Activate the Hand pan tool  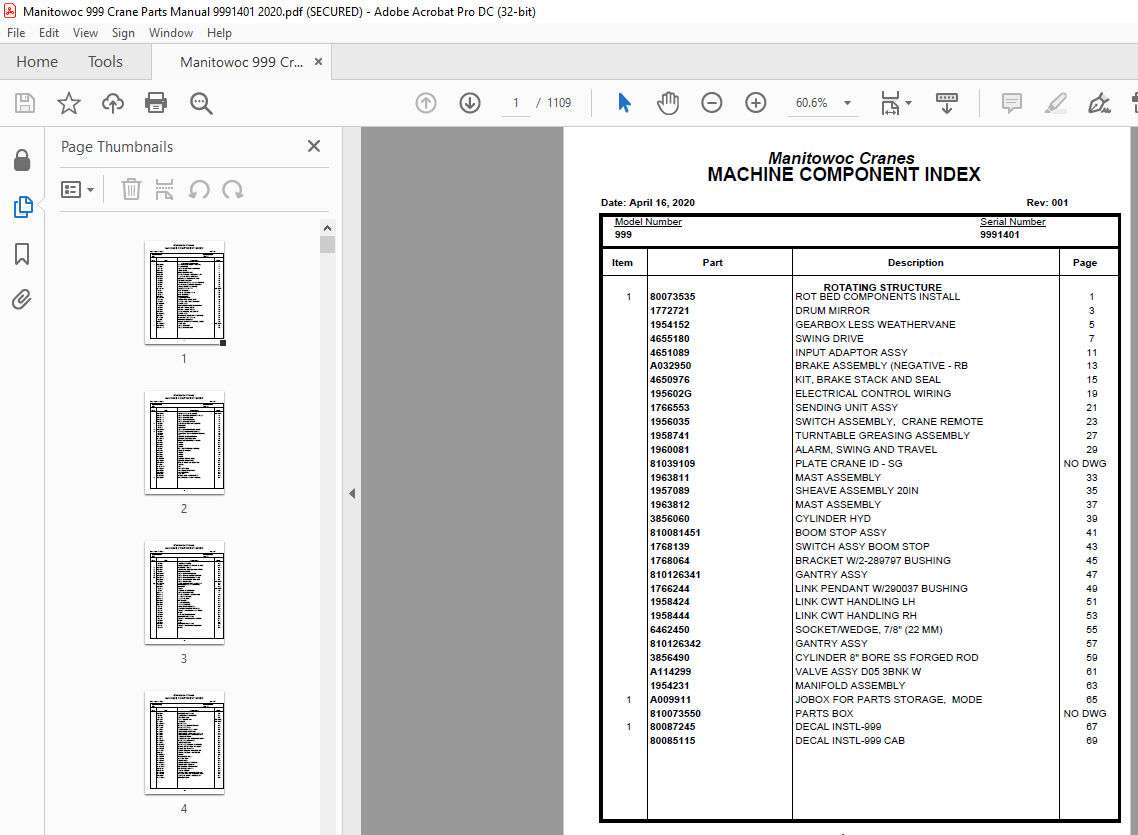coord(668,103)
